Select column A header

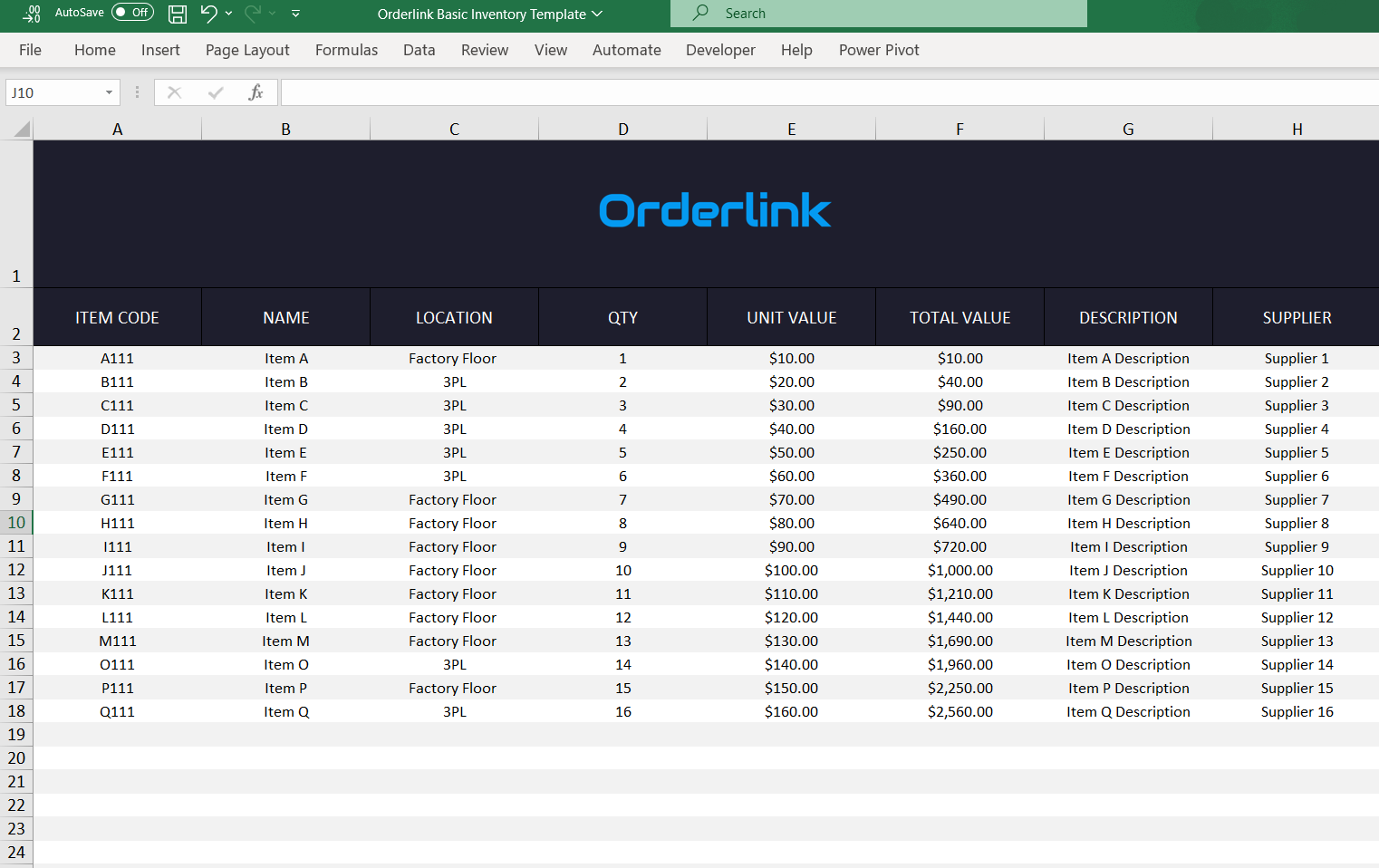click(117, 130)
